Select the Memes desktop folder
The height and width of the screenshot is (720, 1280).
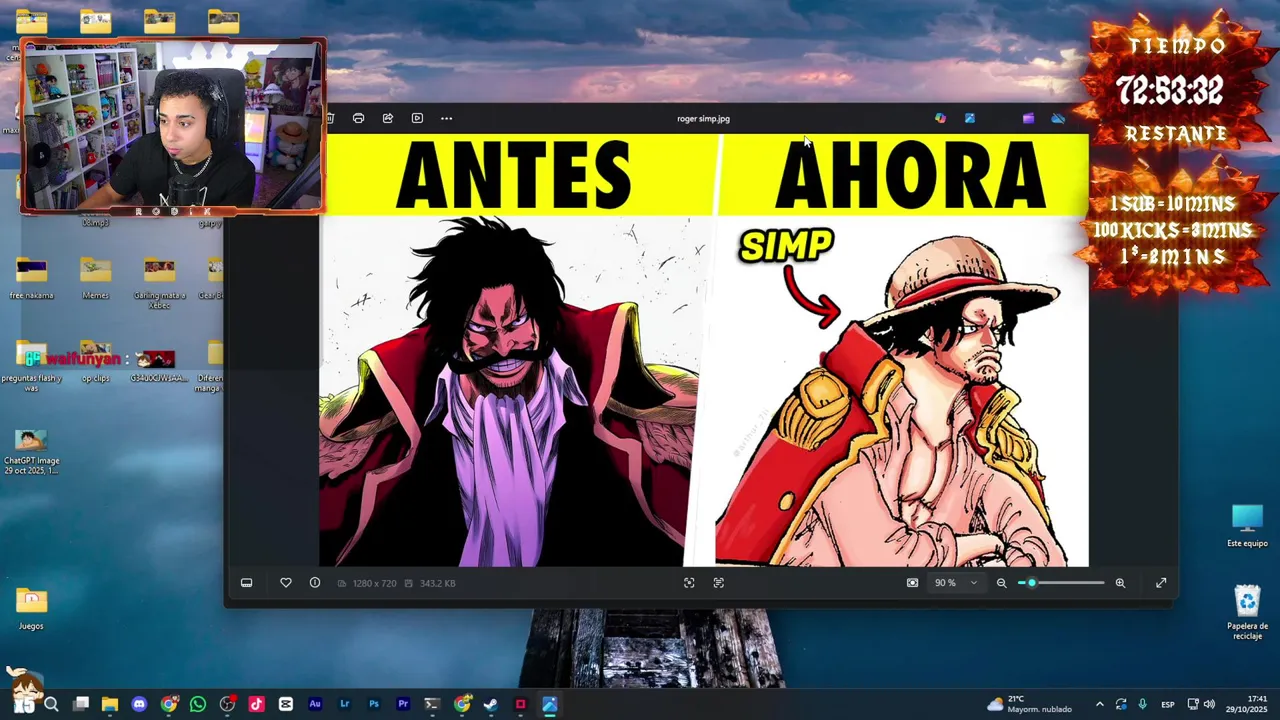tap(95, 278)
